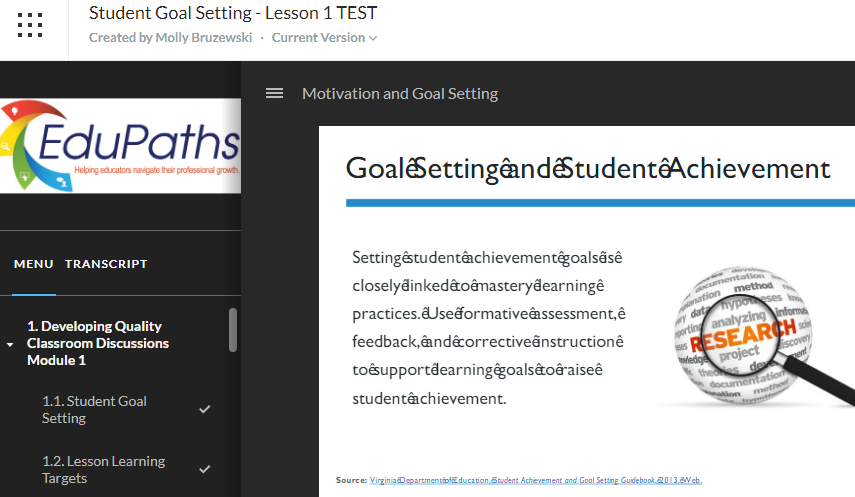Click the EduPaths logo
This screenshot has width=855, height=497.
pos(120,145)
